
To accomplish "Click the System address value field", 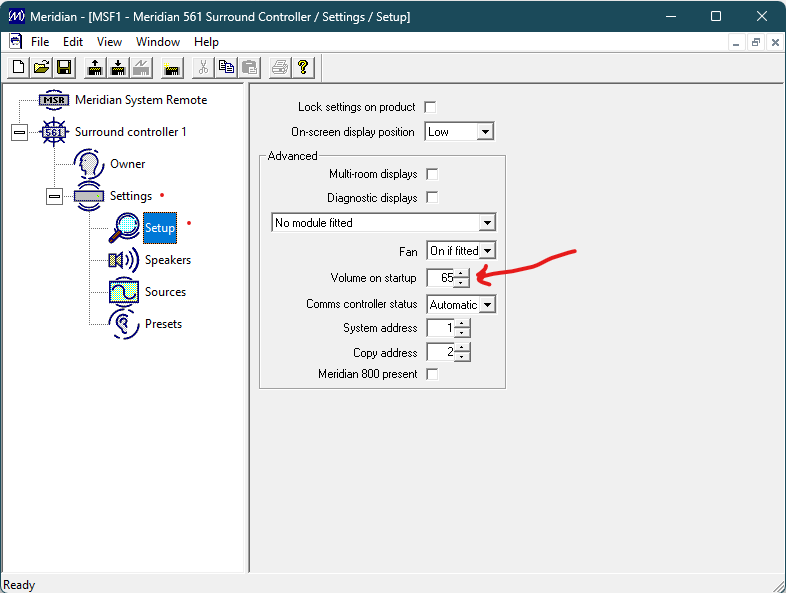I will (x=441, y=328).
